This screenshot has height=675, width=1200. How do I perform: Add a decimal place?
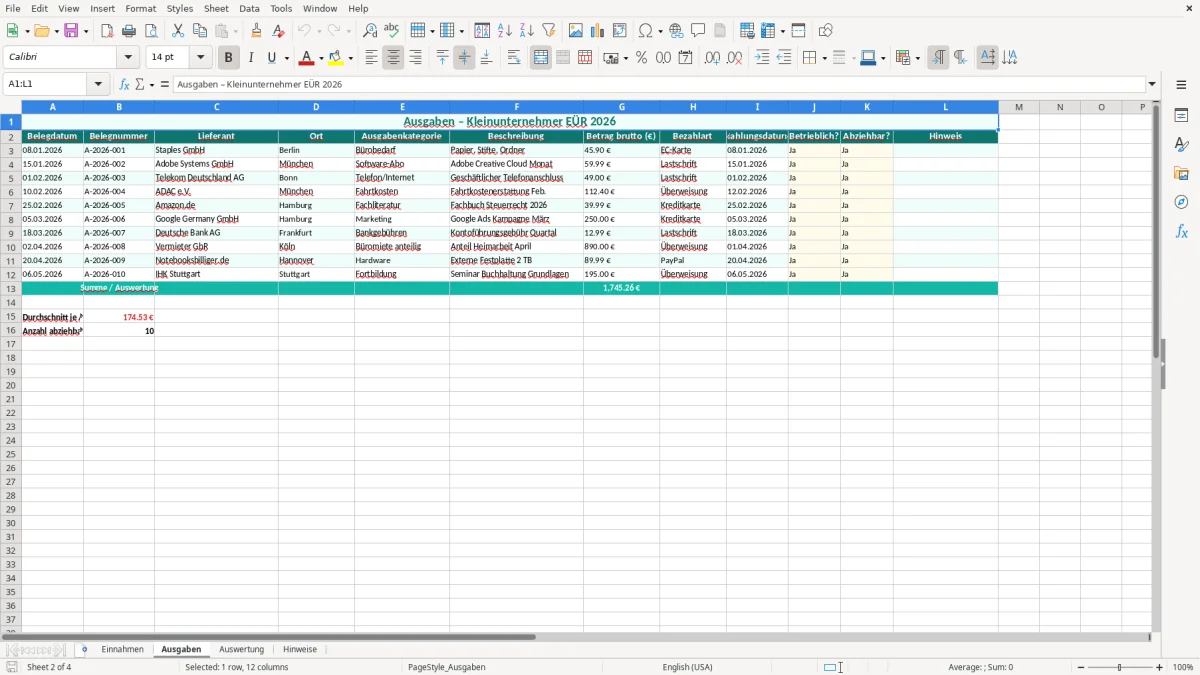click(x=712, y=58)
